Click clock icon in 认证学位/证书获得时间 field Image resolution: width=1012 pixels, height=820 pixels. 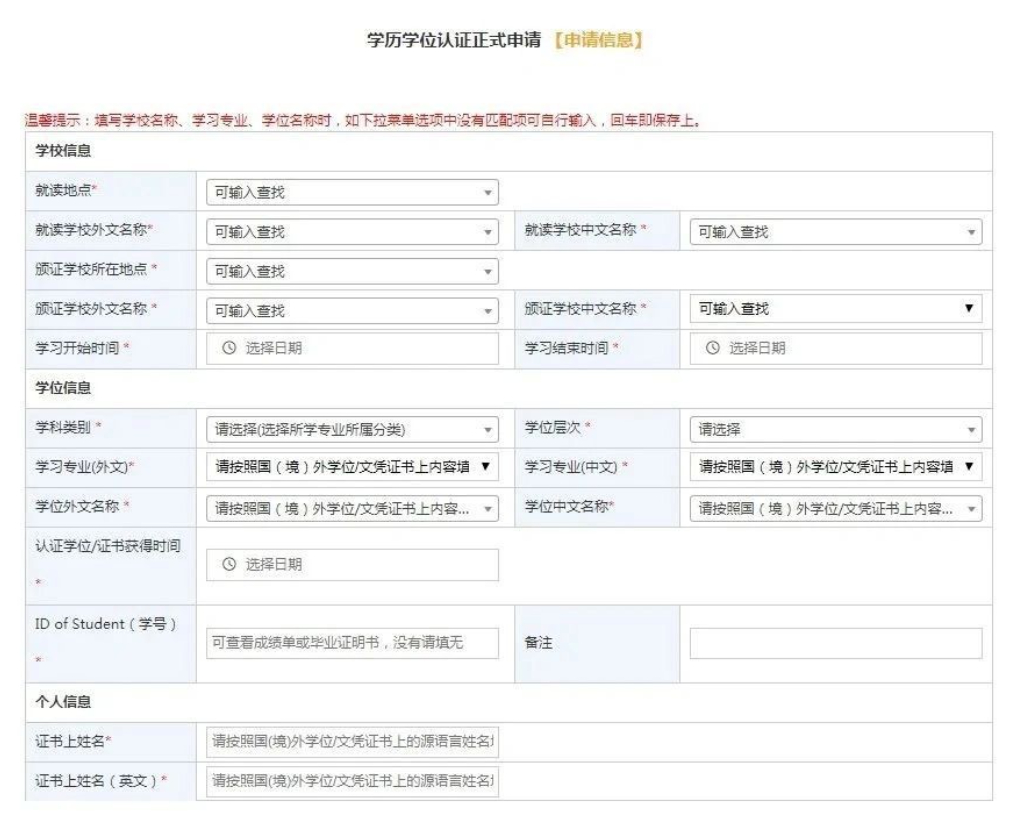point(228,565)
